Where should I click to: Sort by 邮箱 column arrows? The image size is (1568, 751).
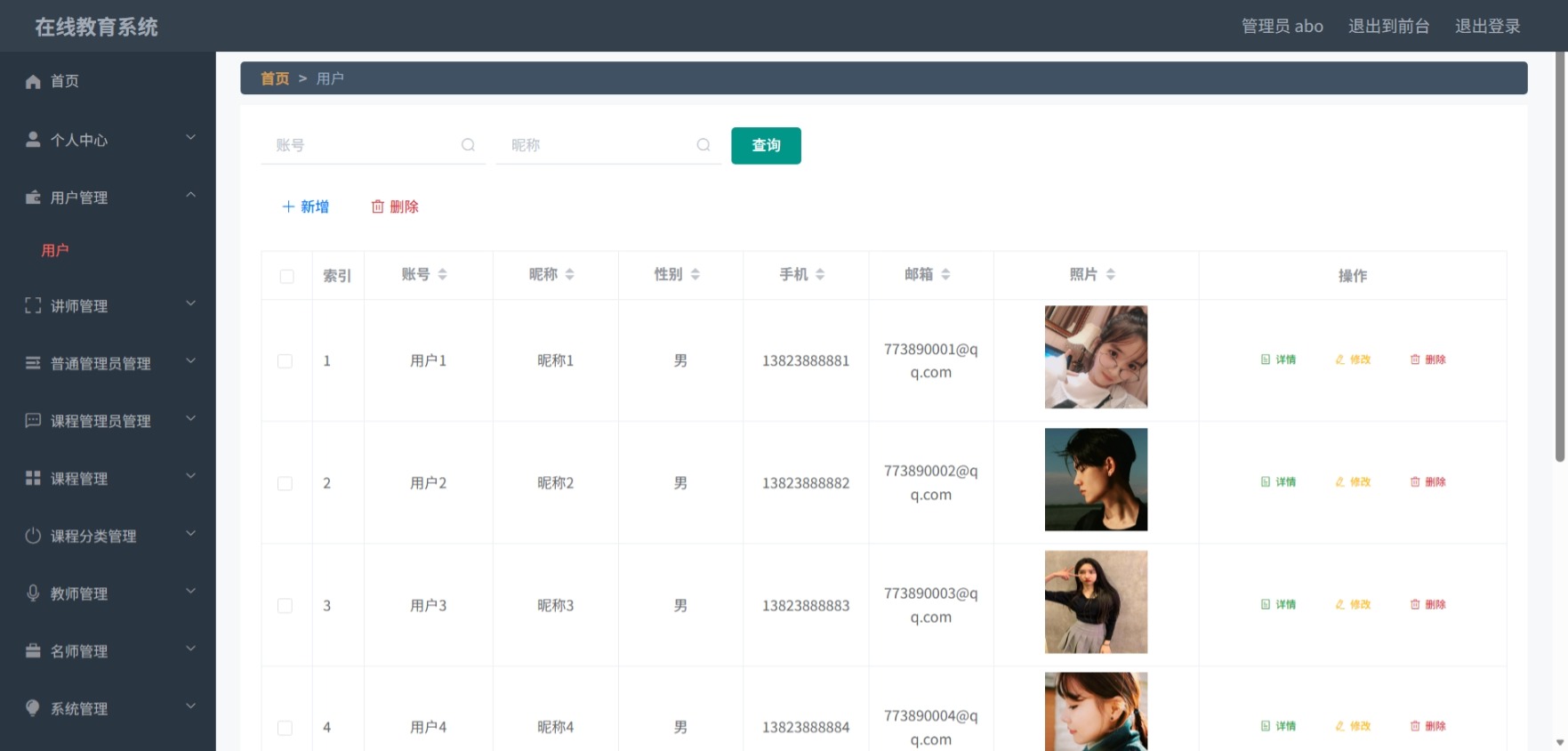pyautogui.click(x=945, y=274)
